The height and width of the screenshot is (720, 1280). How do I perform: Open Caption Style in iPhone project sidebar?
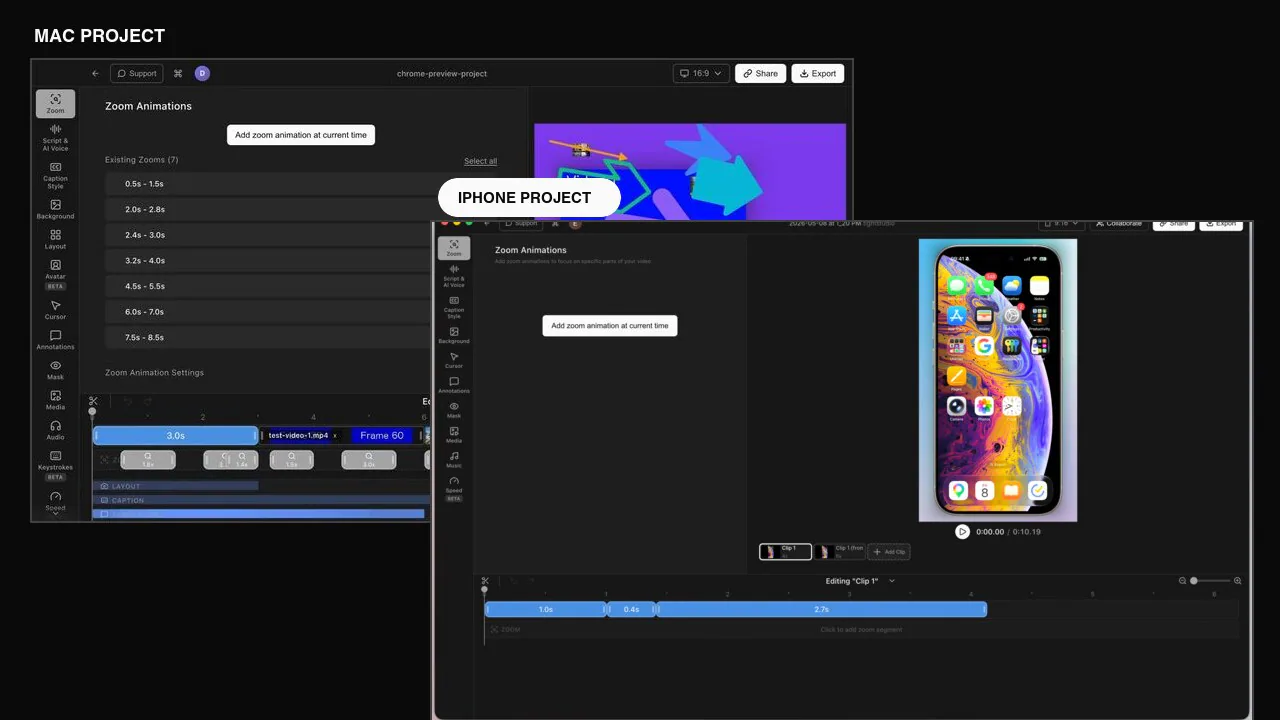pyautogui.click(x=454, y=307)
